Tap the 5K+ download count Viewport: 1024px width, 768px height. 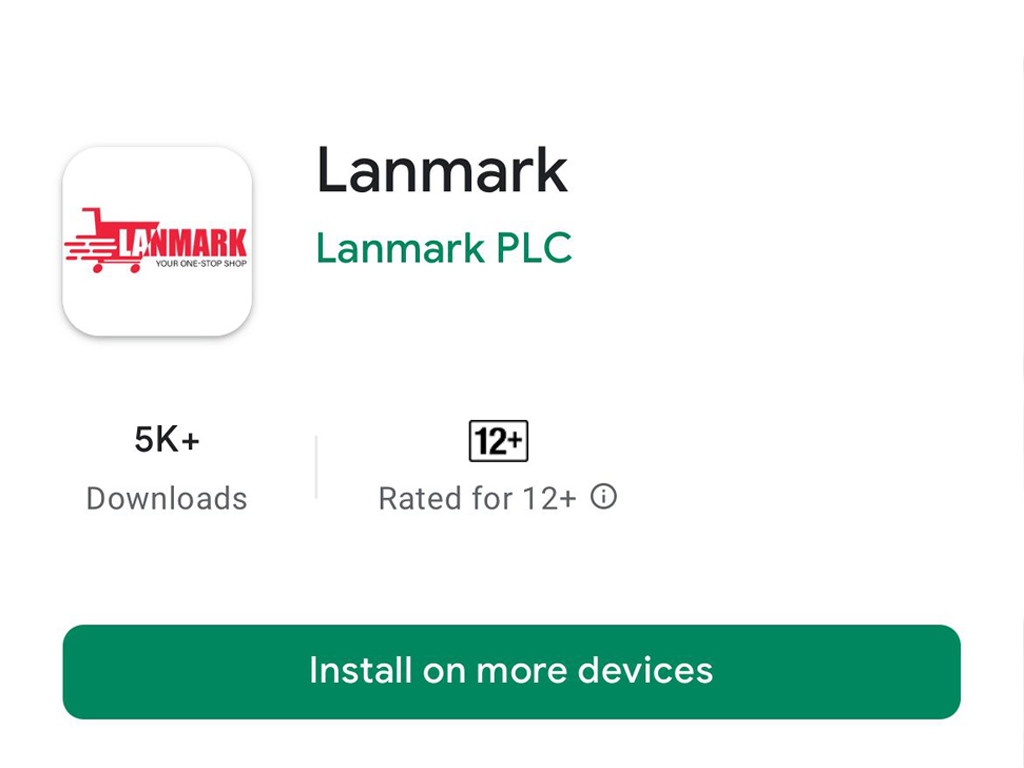pyautogui.click(x=167, y=439)
